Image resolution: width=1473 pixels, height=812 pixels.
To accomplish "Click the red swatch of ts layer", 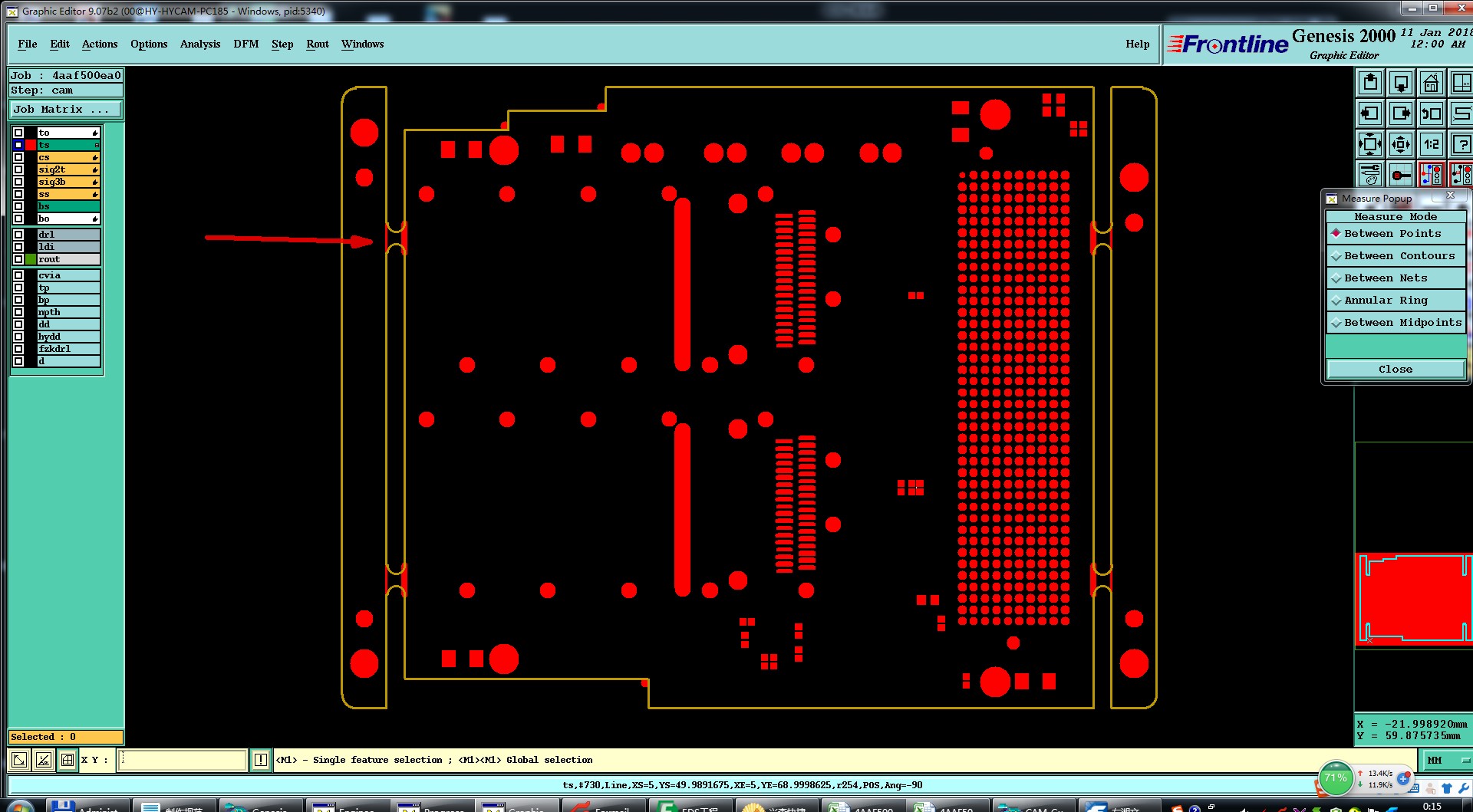I will click(x=31, y=145).
